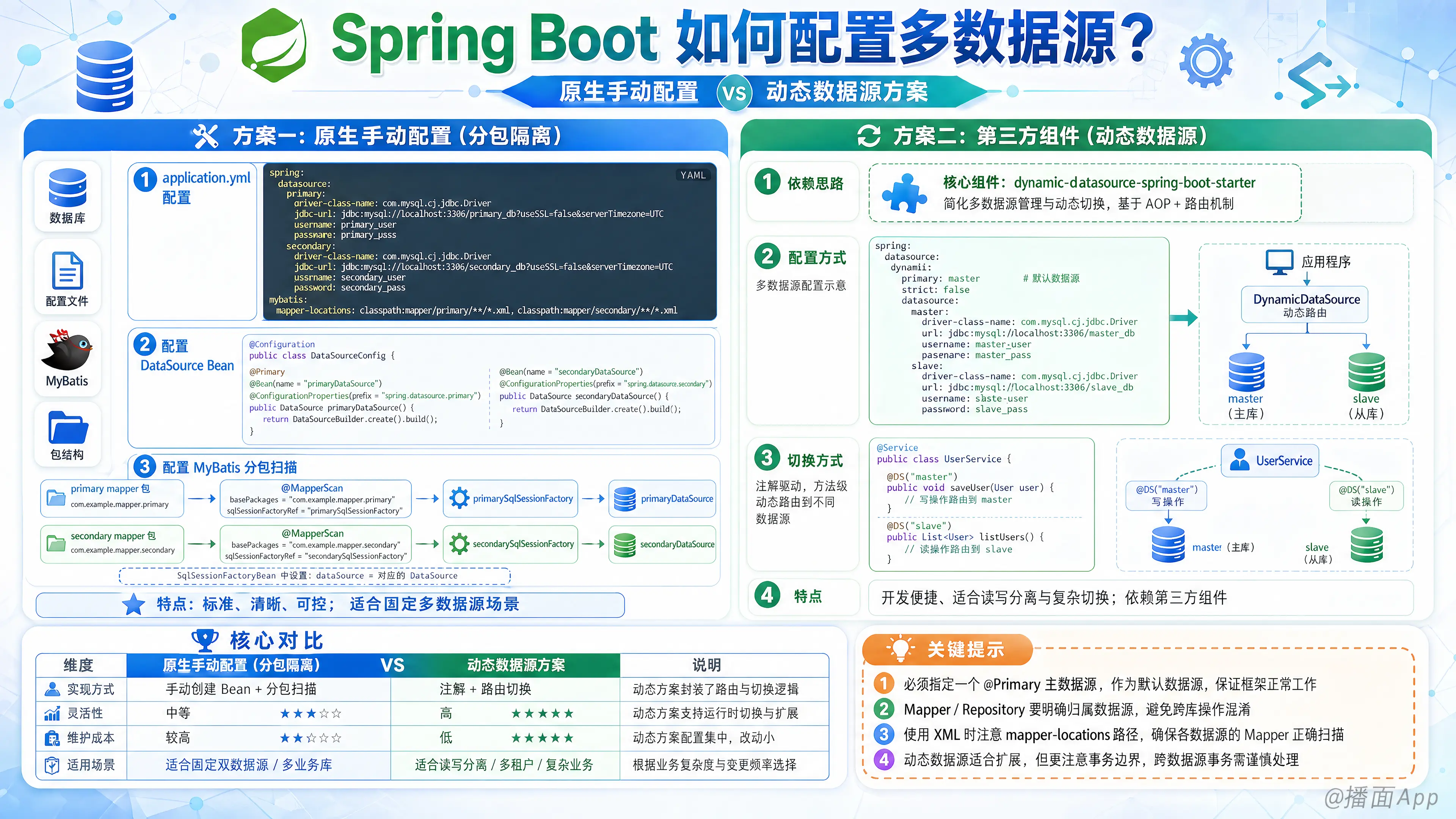
Task: Click the large blue database stack beside the title
Action: point(105,76)
